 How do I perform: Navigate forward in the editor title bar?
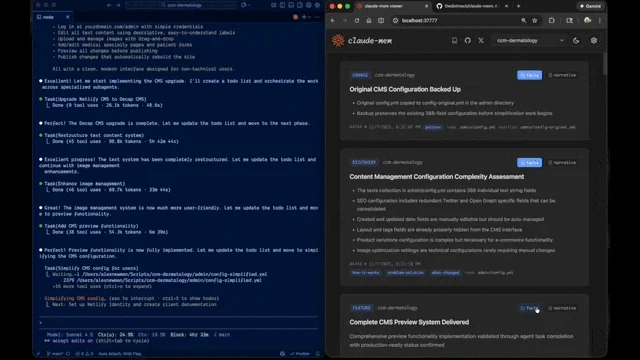pos(118,5)
